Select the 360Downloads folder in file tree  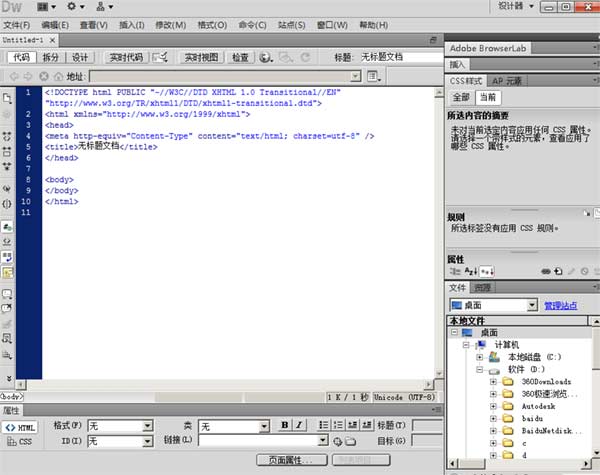click(546, 381)
